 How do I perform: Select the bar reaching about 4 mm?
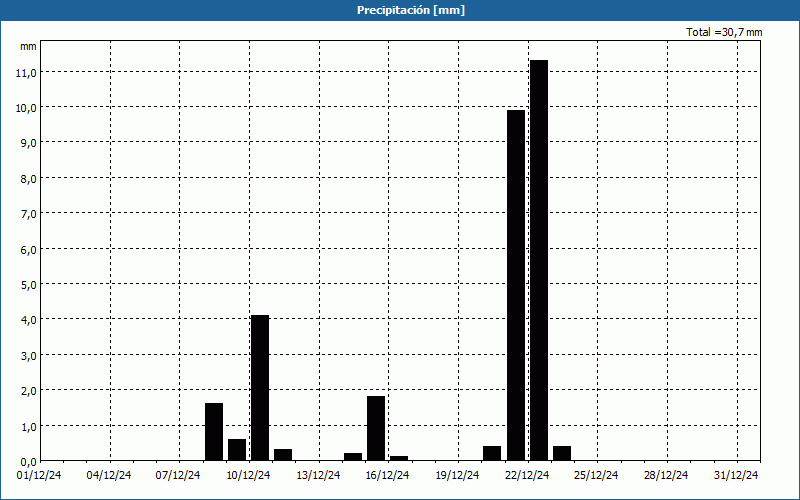[260, 388]
